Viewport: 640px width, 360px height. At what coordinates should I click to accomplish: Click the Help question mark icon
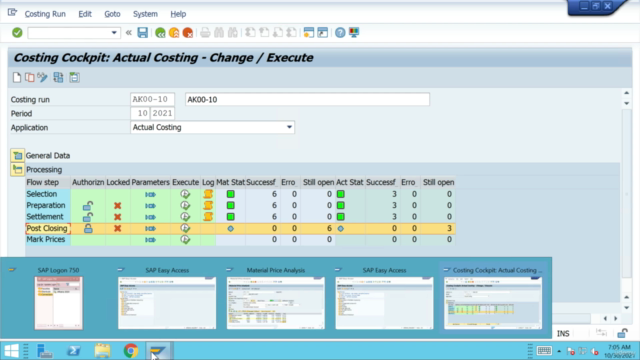[x=340, y=33]
